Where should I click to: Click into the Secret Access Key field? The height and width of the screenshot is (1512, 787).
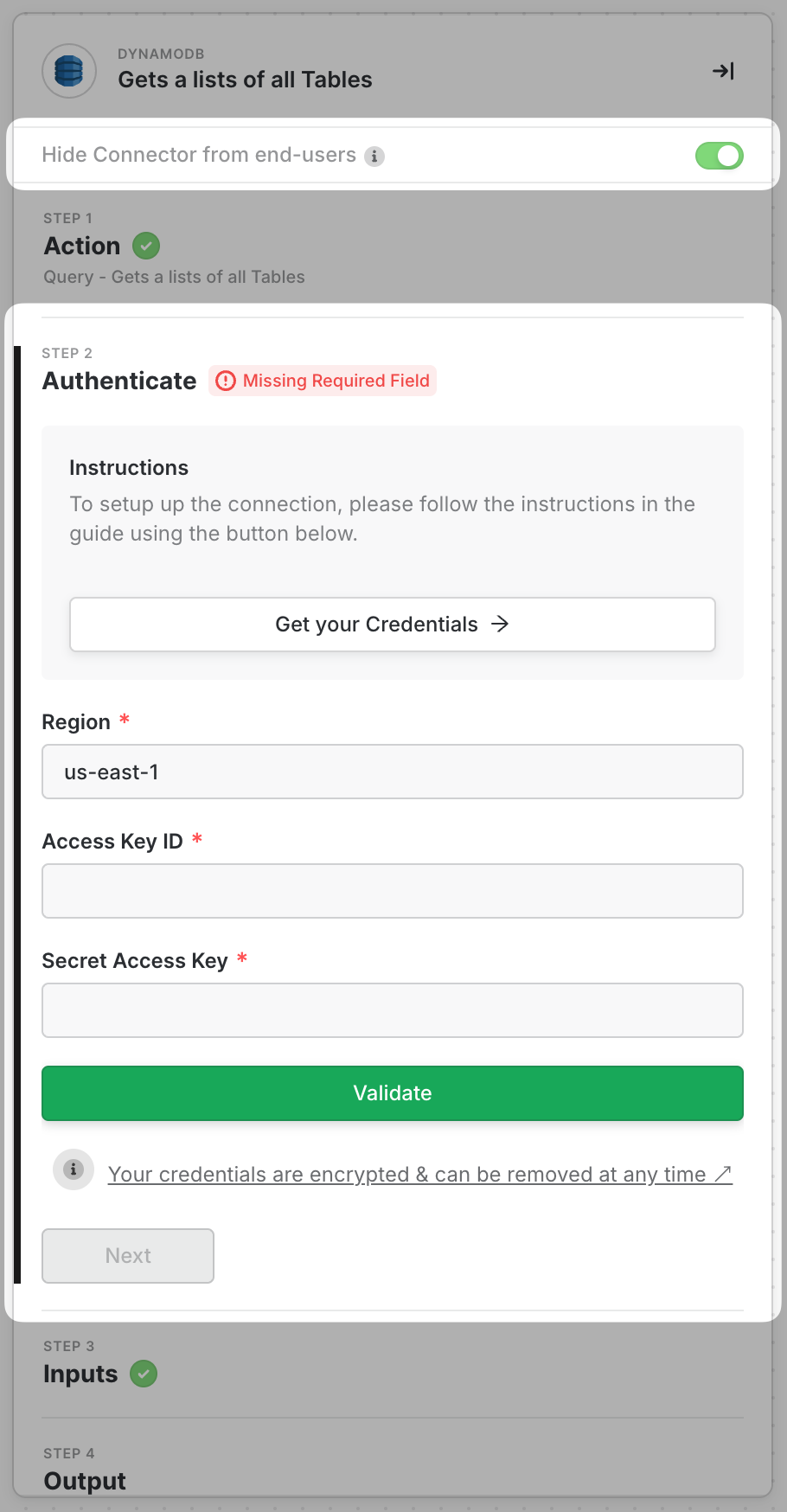[392, 1010]
